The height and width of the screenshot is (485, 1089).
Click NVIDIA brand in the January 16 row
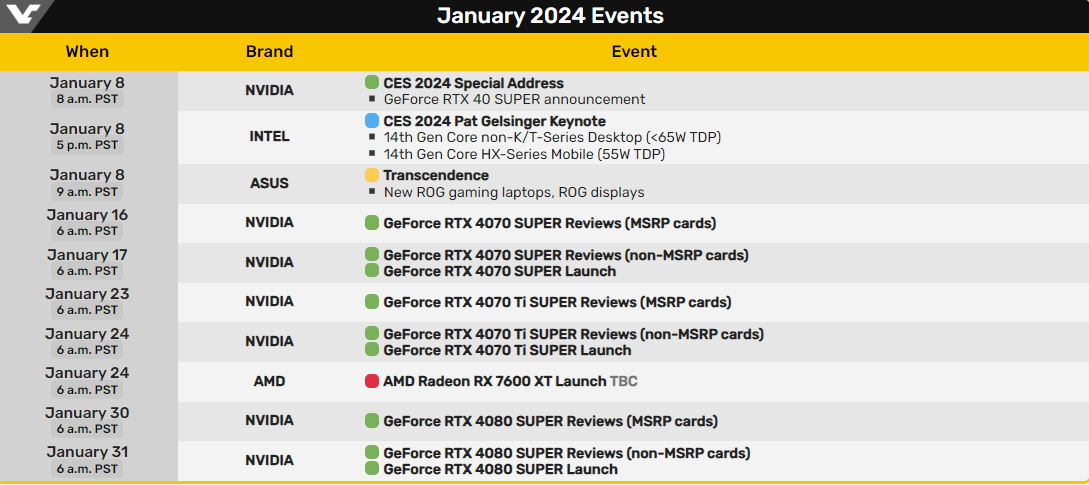click(269, 222)
